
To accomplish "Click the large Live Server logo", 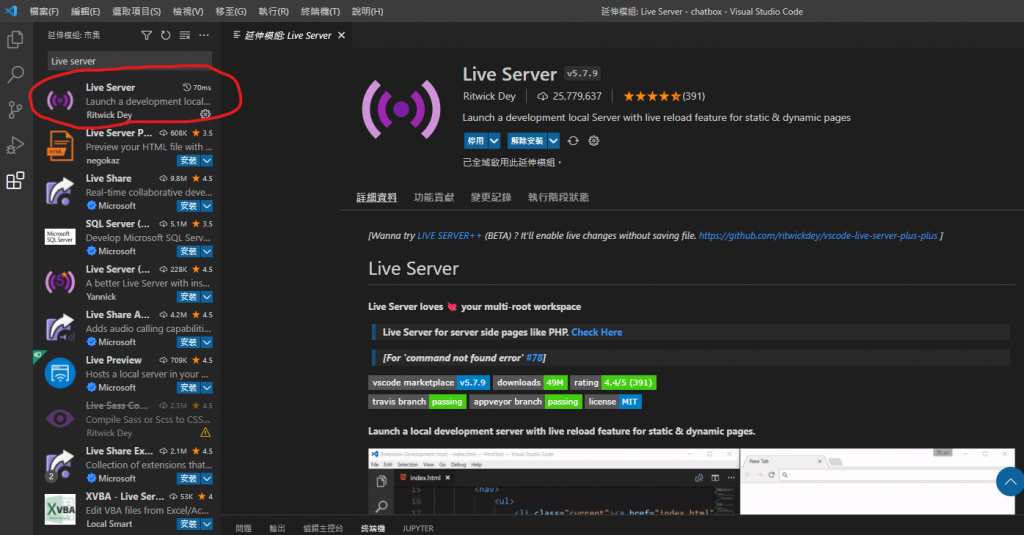I will [x=402, y=109].
